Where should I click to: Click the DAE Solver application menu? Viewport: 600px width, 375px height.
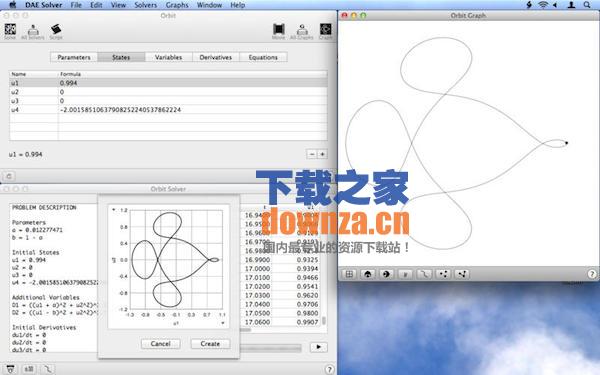coord(43,5)
